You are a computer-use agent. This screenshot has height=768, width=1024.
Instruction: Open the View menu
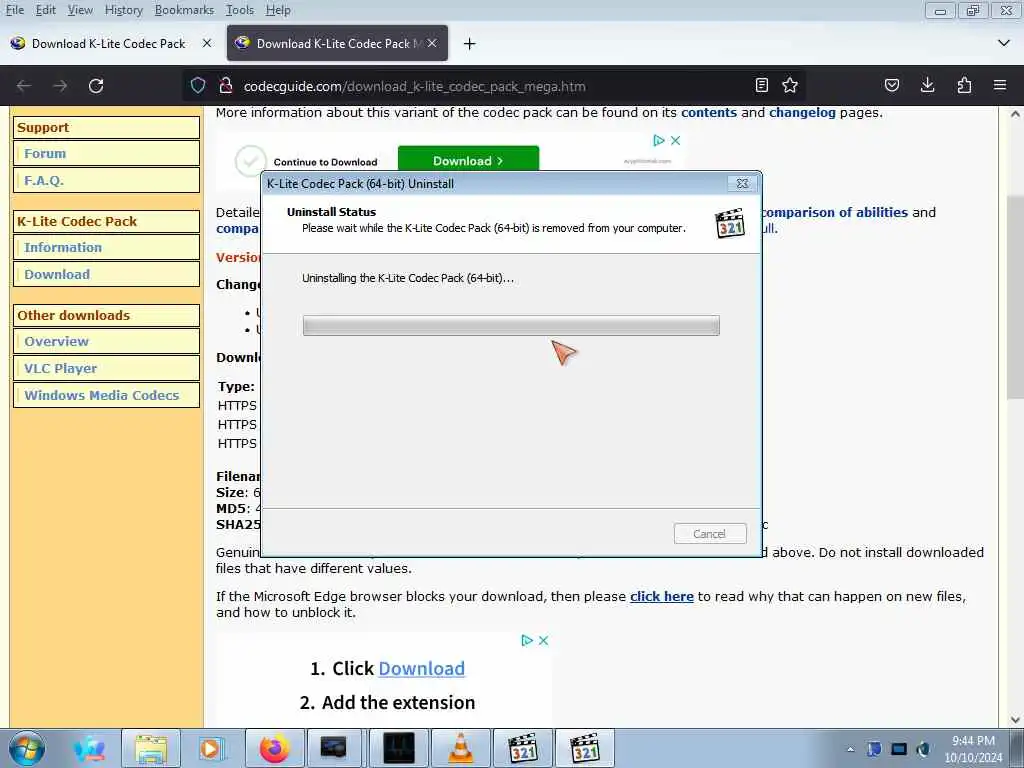[x=80, y=10]
